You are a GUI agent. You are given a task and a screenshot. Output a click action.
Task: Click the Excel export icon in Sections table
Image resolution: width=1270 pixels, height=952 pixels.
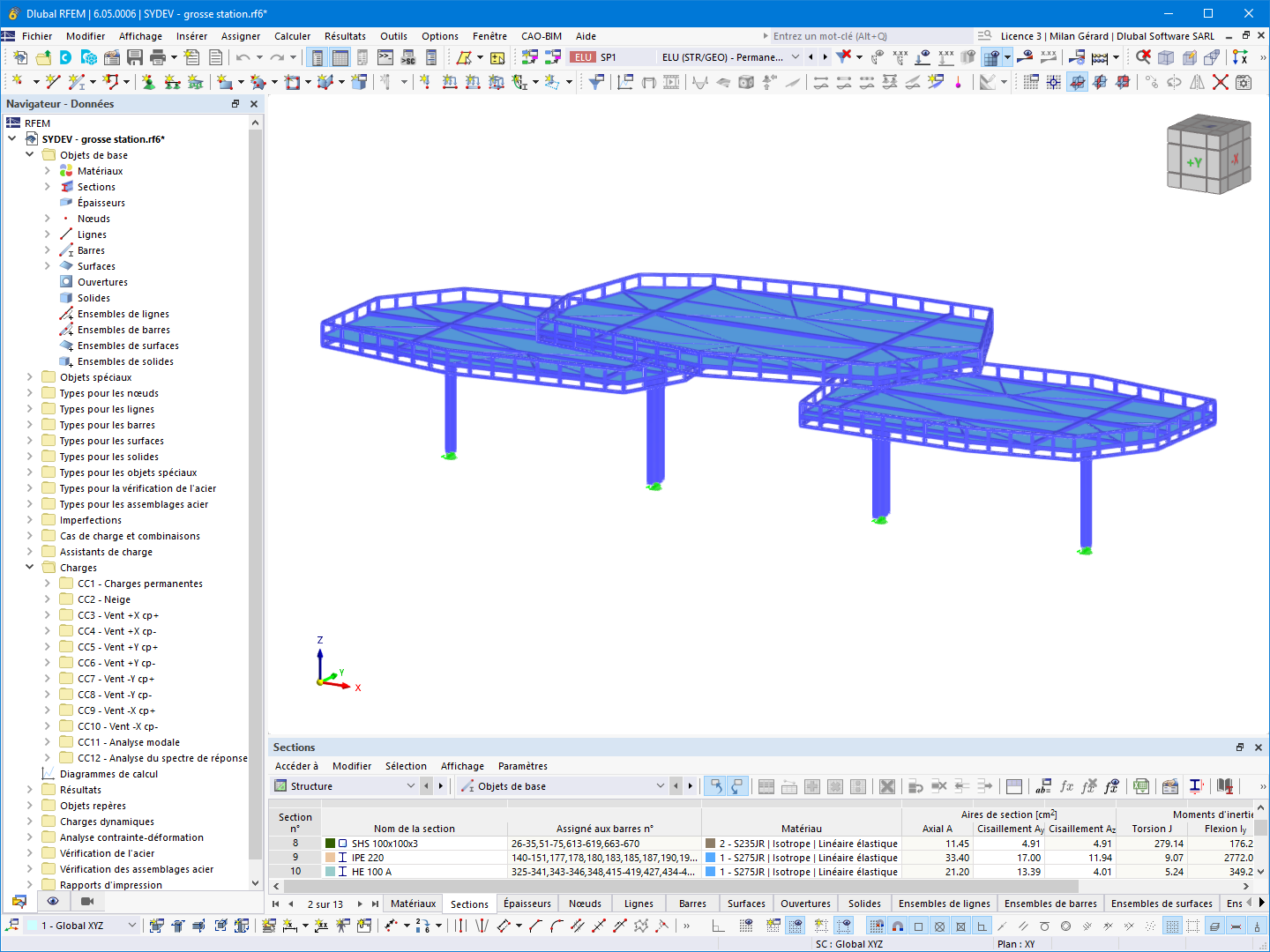point(1141,786)
